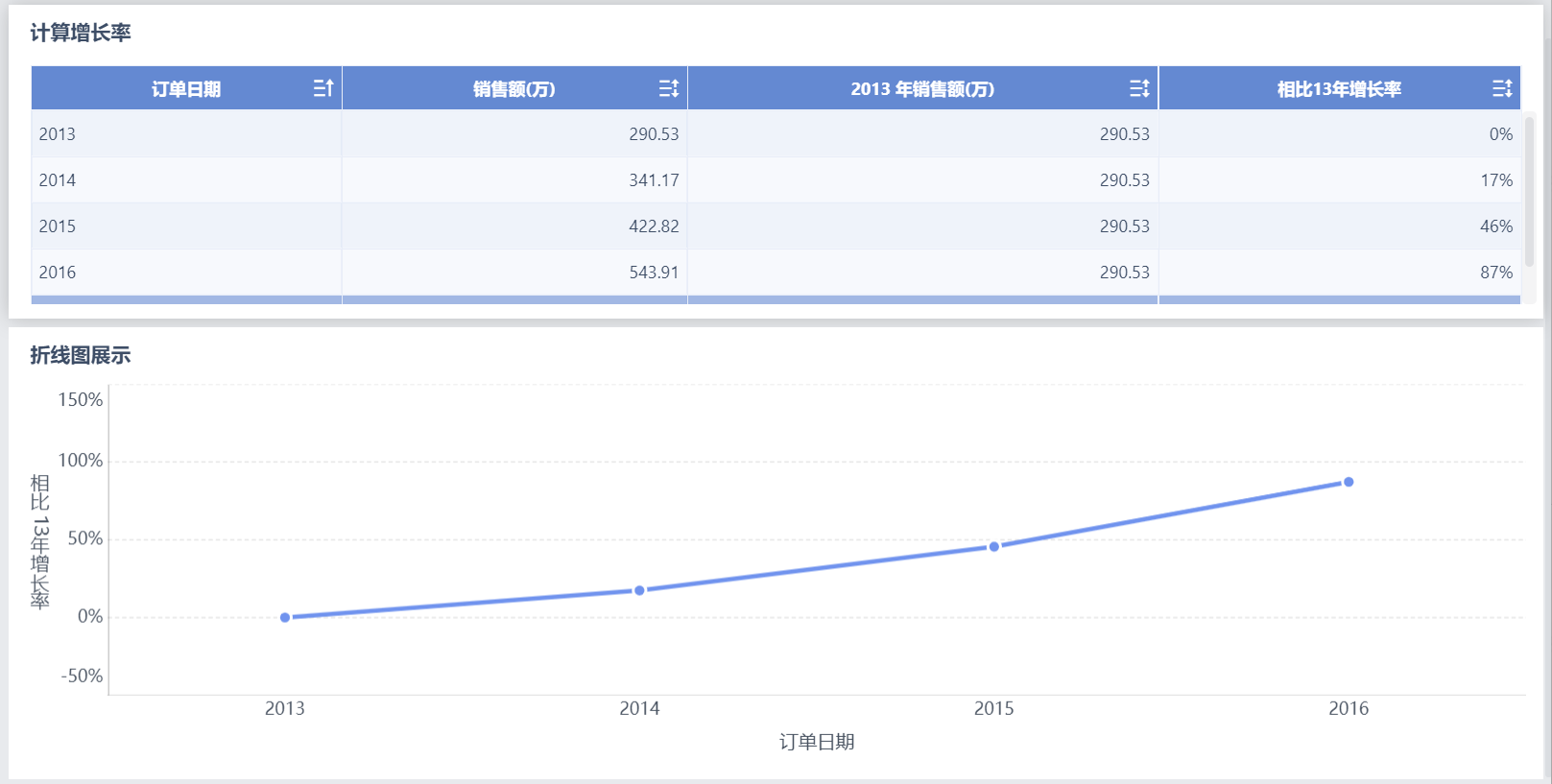Click the 2015 row date cell
The width and height of the screenshot is (1552, 784).
(186, 226)
